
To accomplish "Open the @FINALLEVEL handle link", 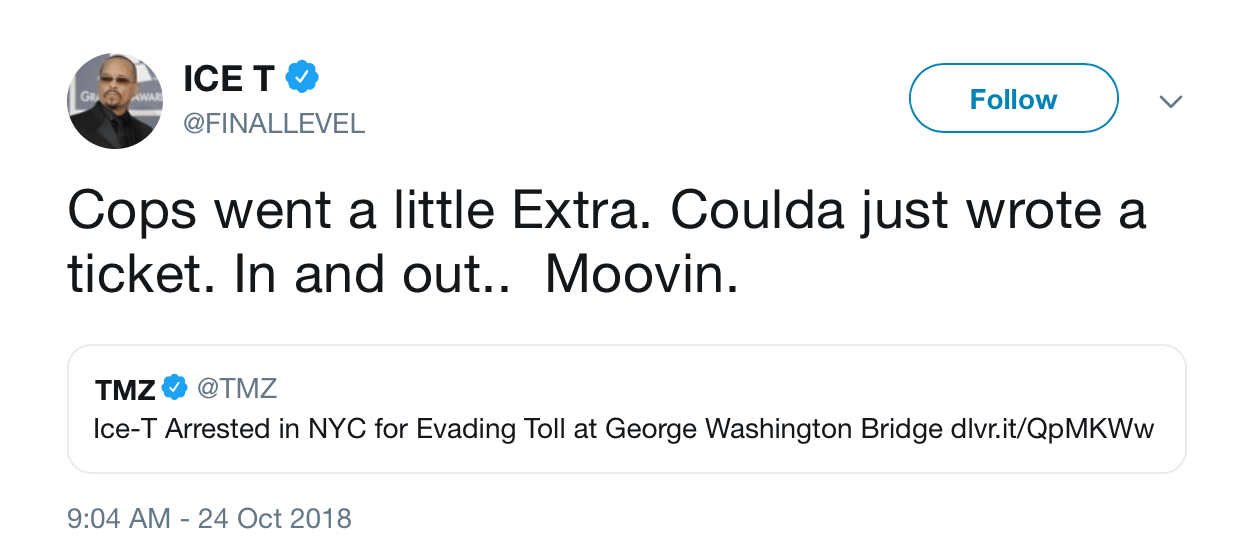I will point(274,124).
